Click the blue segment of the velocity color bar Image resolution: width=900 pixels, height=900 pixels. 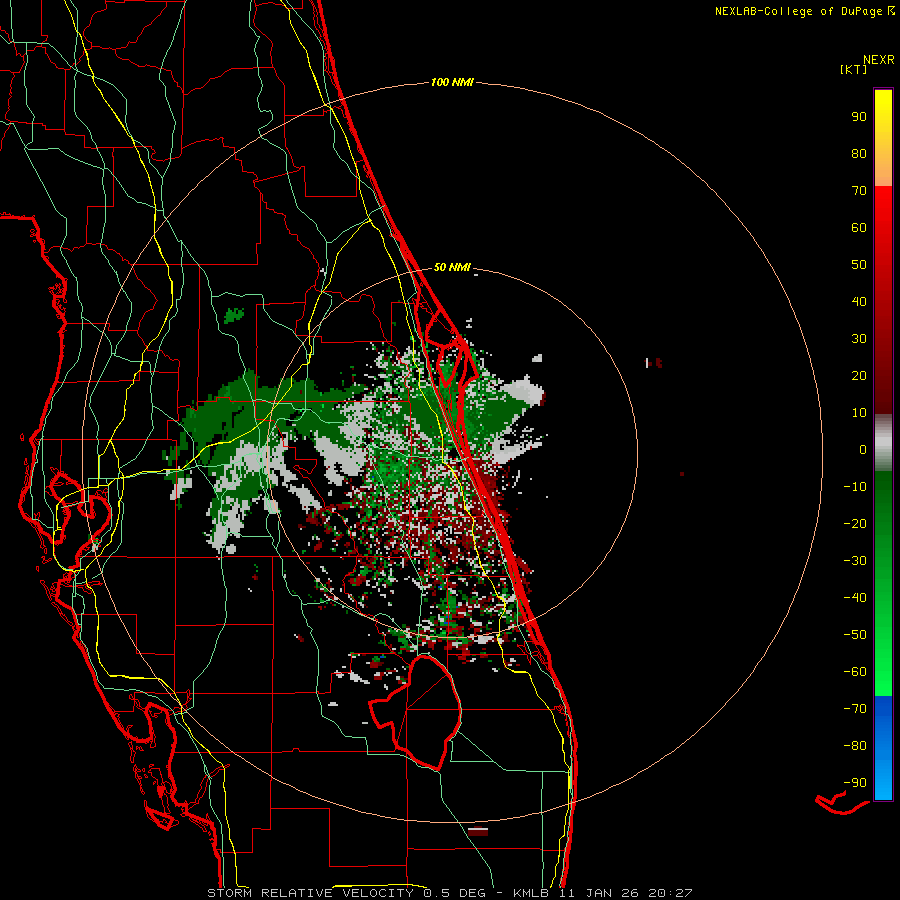click(x=883, y=748)
